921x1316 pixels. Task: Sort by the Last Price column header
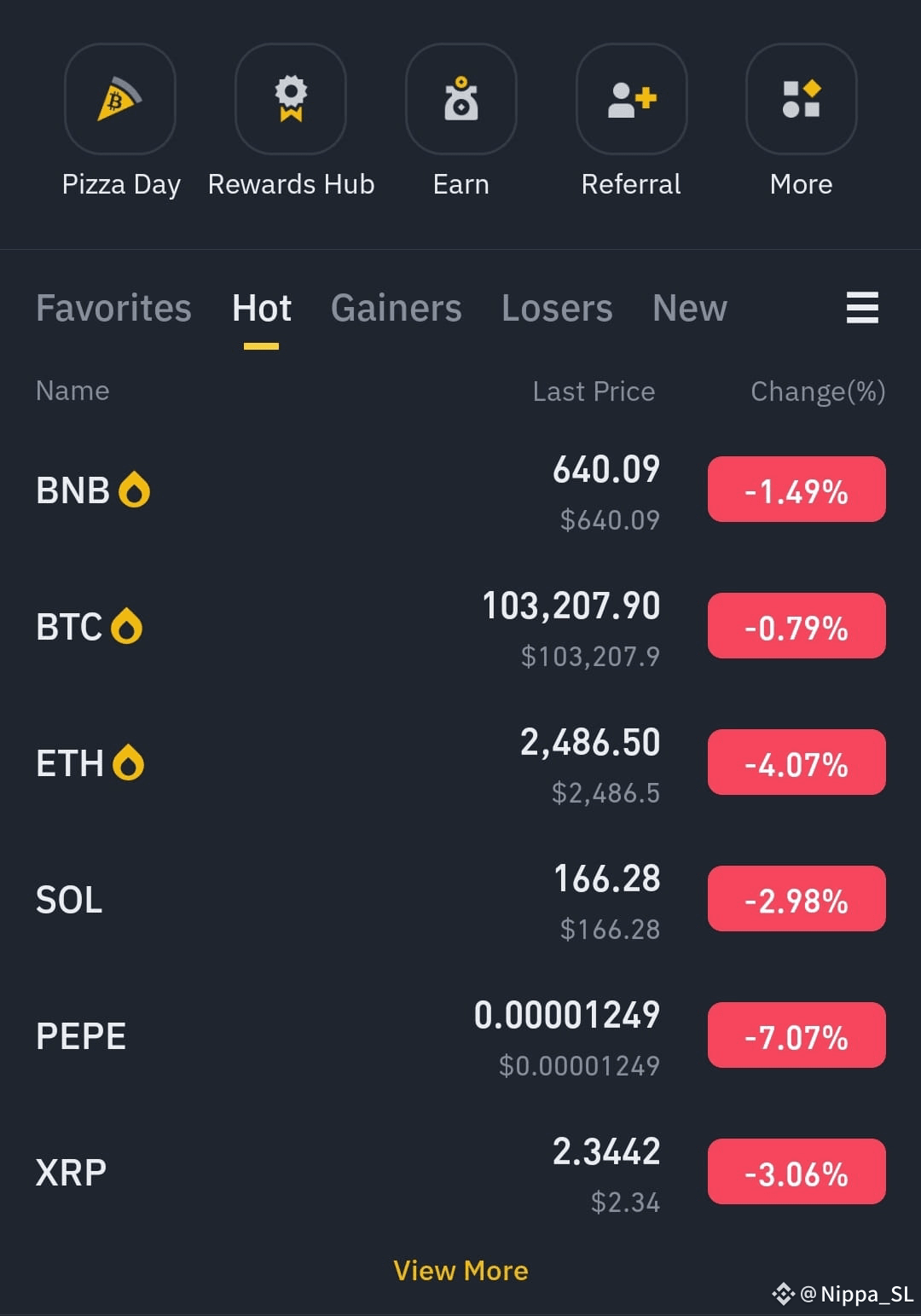[x=594, y=391]
